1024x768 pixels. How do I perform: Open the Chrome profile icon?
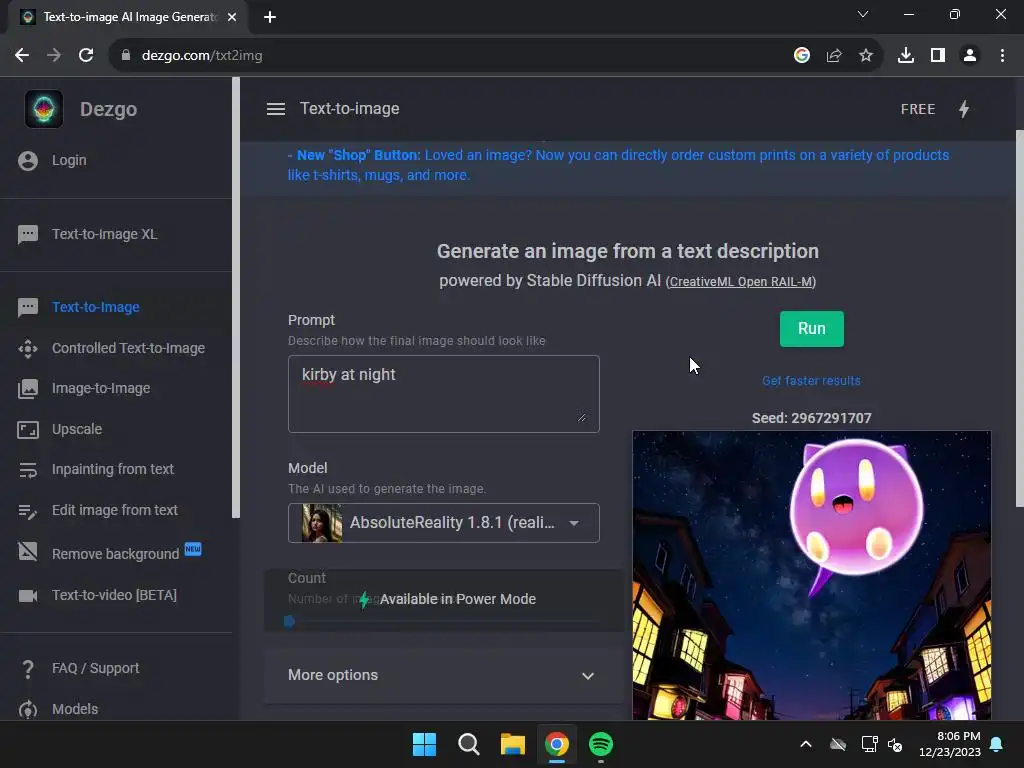(x=970, y=56)
